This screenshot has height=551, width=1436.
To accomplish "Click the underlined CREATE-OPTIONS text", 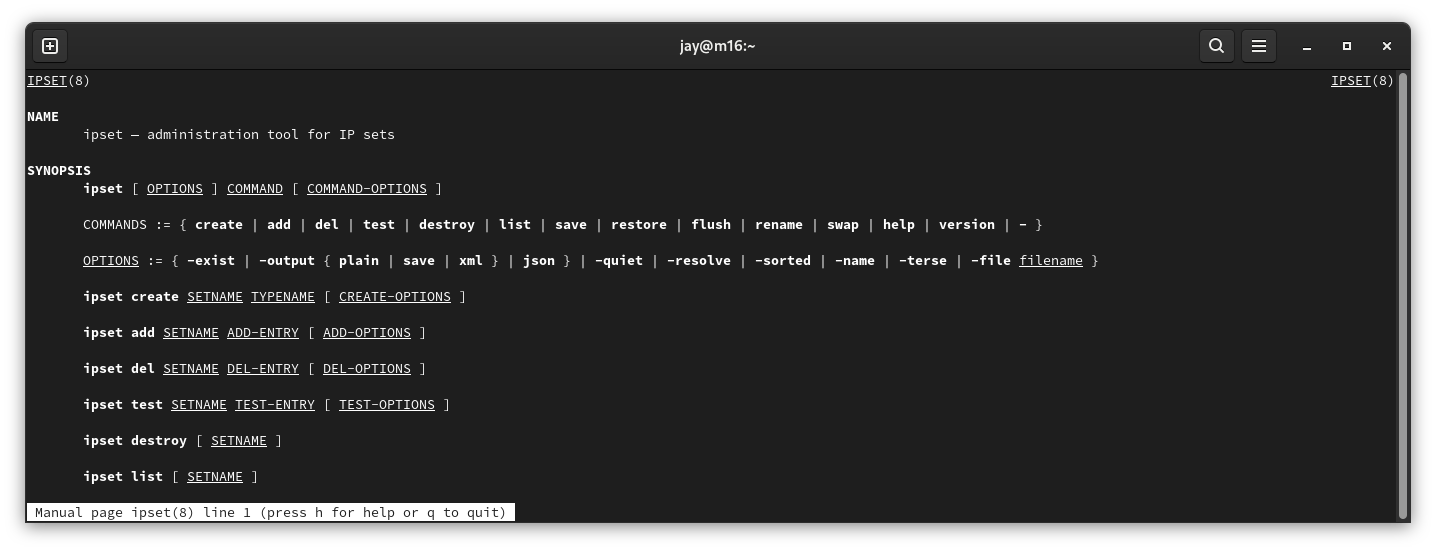I will point(394,297).
